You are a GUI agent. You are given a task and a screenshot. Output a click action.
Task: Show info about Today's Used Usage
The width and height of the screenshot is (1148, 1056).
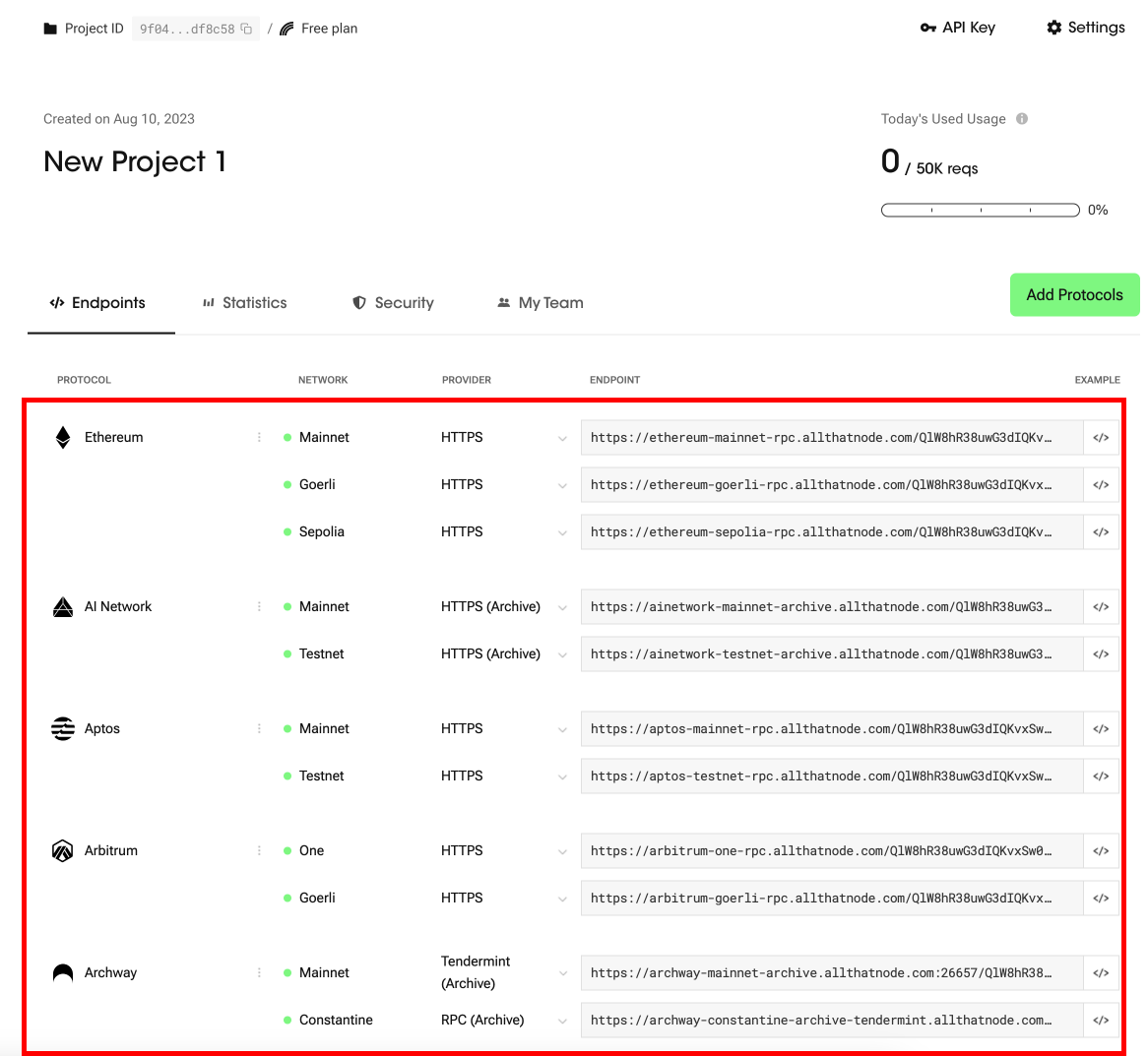[1022, 118]
